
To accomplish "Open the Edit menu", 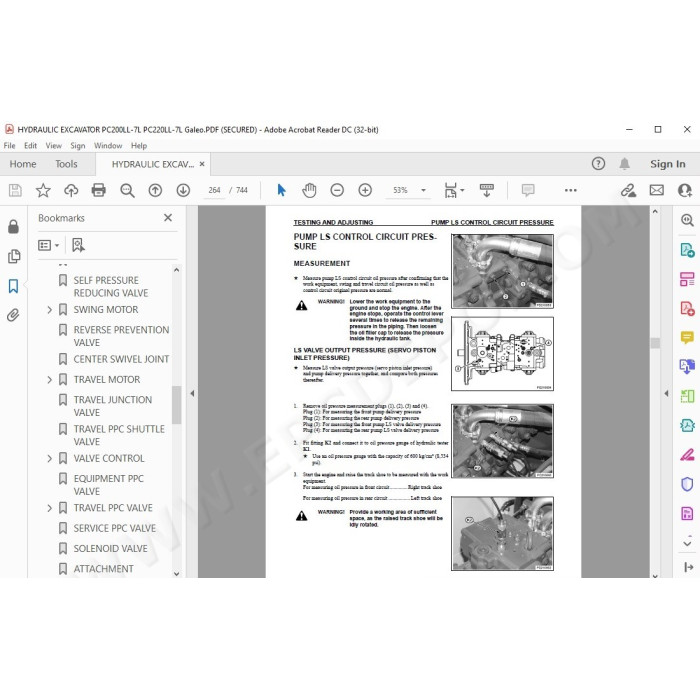I will coord(30,146).
